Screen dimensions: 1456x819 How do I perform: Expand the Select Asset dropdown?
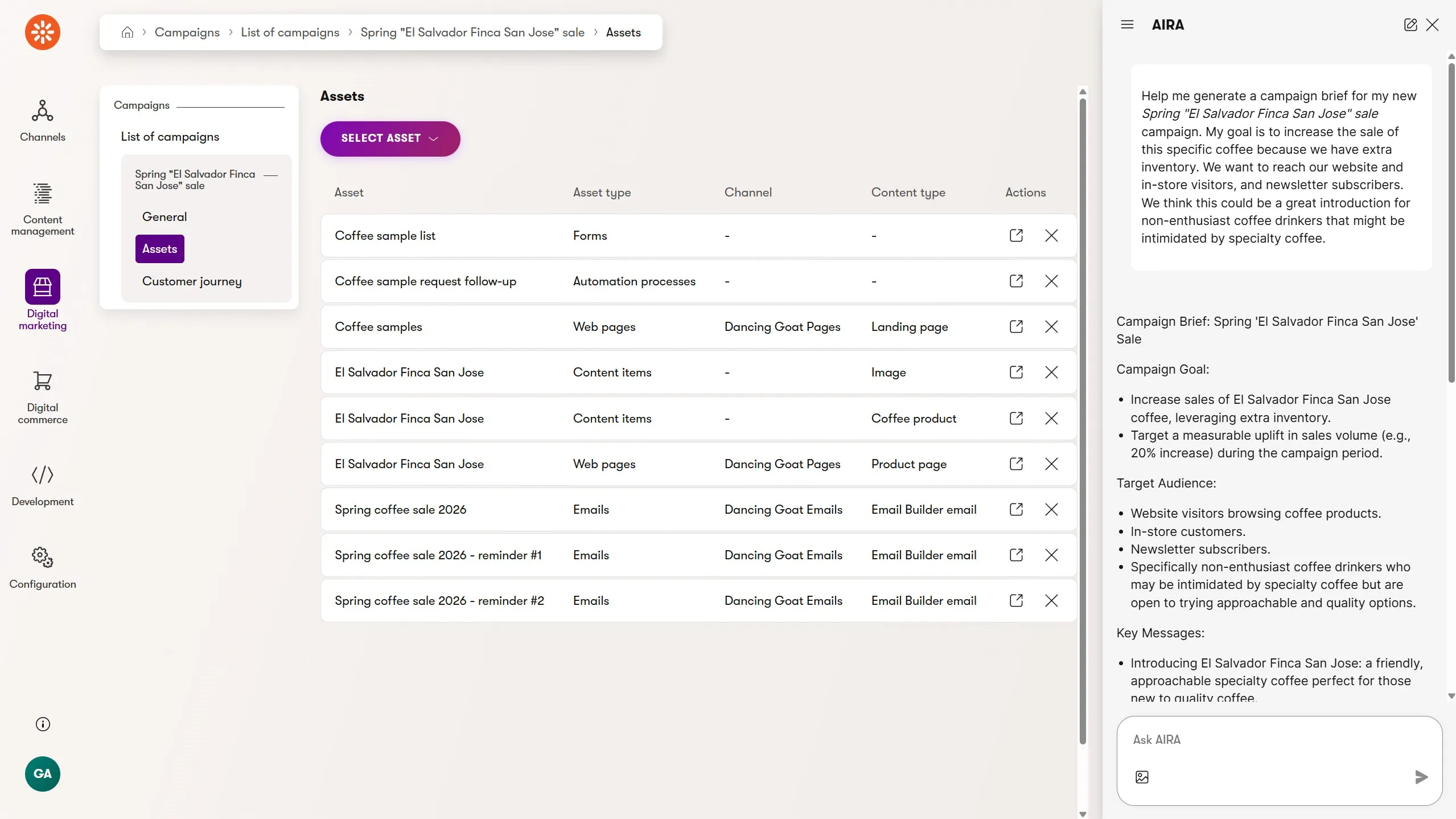[390, 138]
